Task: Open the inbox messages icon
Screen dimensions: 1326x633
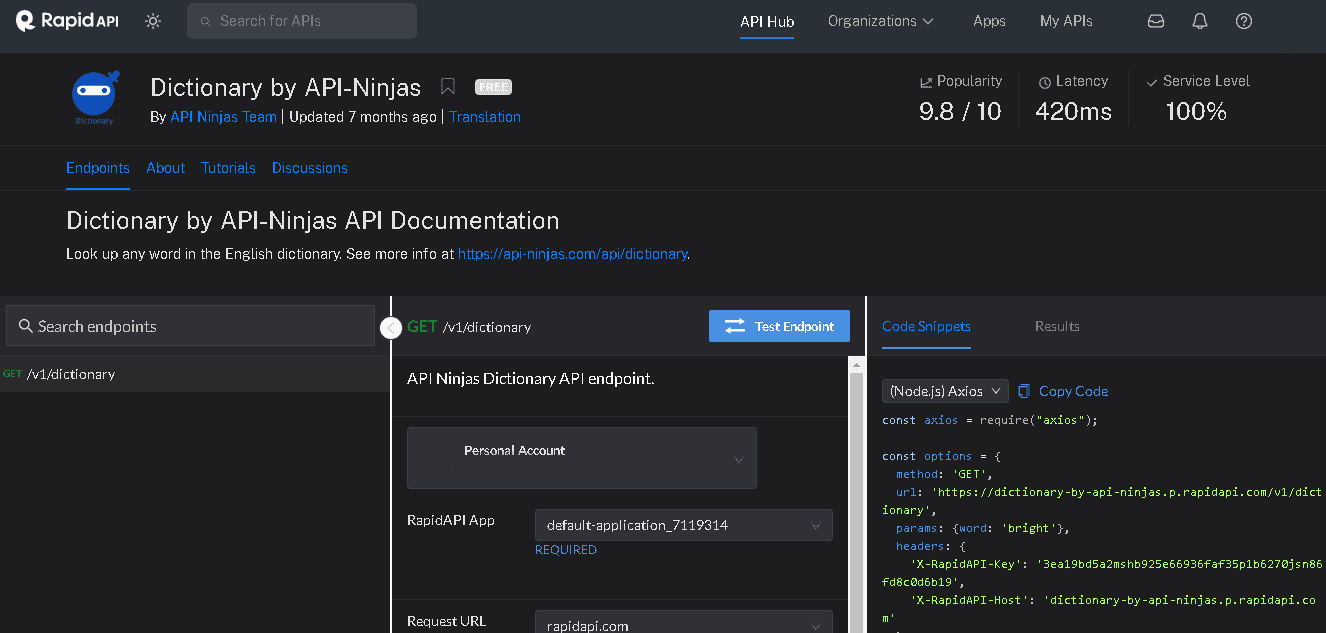Action: (1156, 21)
